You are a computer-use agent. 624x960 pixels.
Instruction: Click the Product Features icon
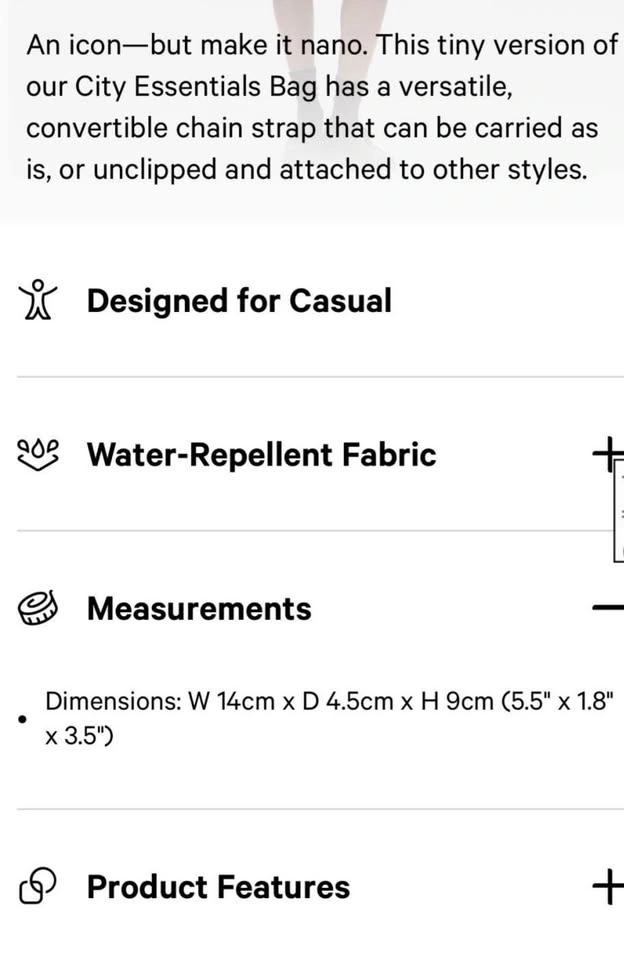point(39,886)
